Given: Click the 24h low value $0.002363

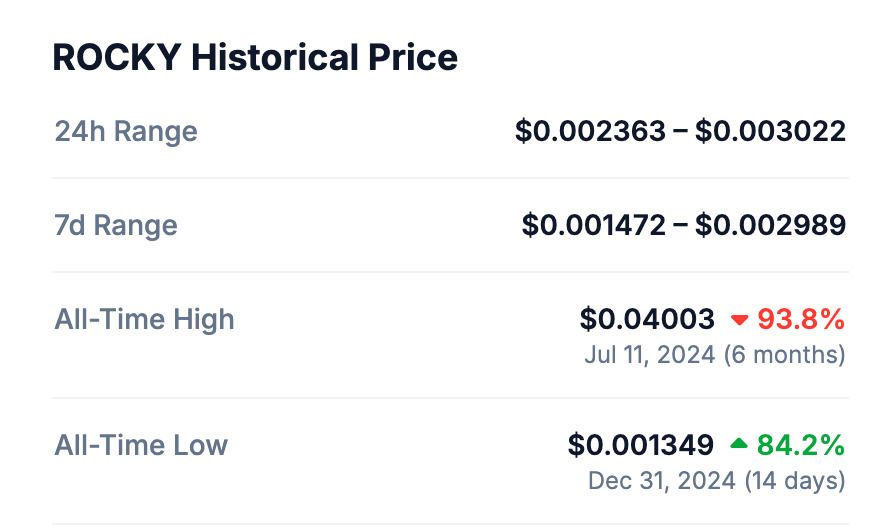Looking at the screenshot, I should [x=590, y=131].
